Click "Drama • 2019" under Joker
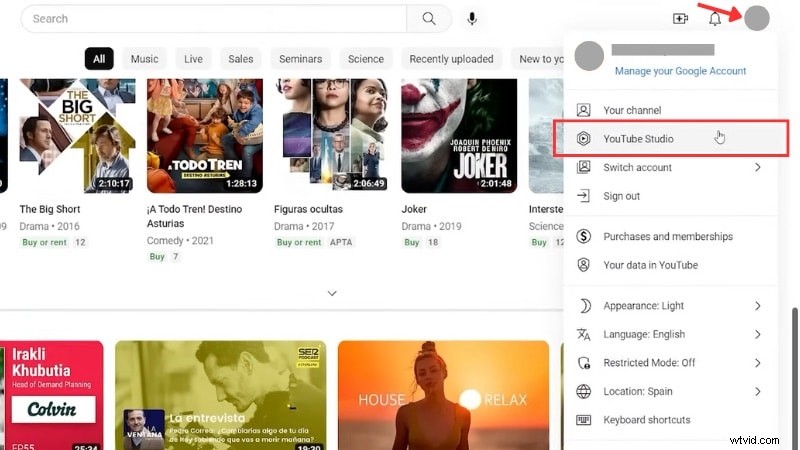Image resolution: width=800 pixels, height=450 pixels. (x=431, y=226)
